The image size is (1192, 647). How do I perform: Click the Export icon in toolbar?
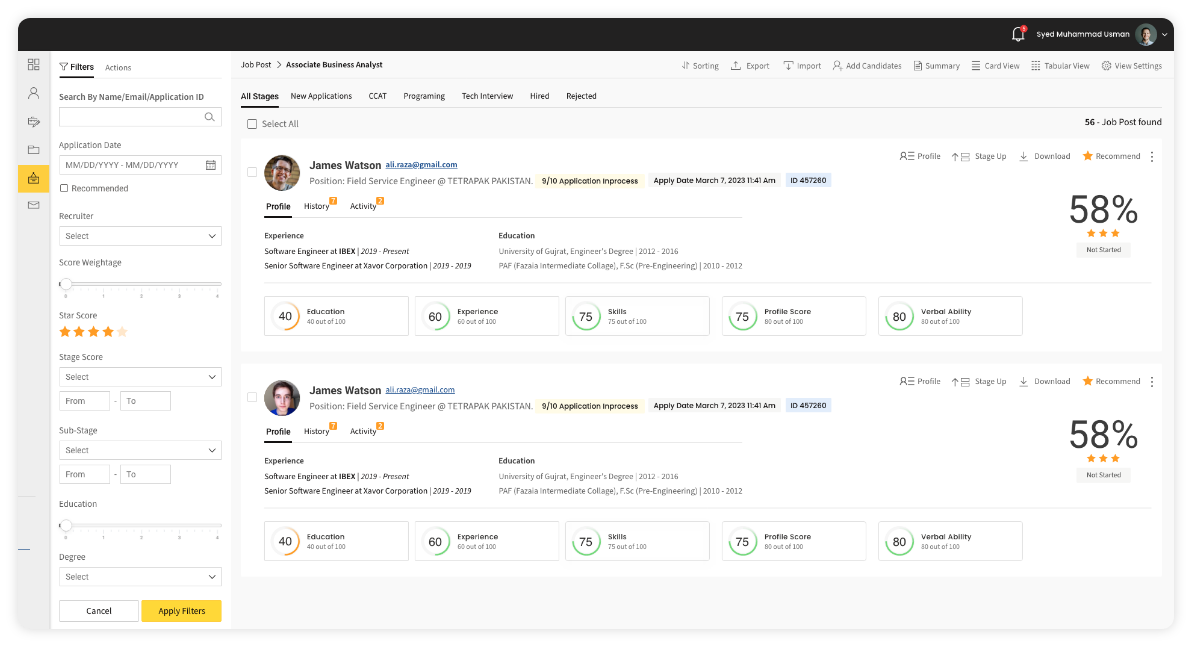click(x=736, y=66)
